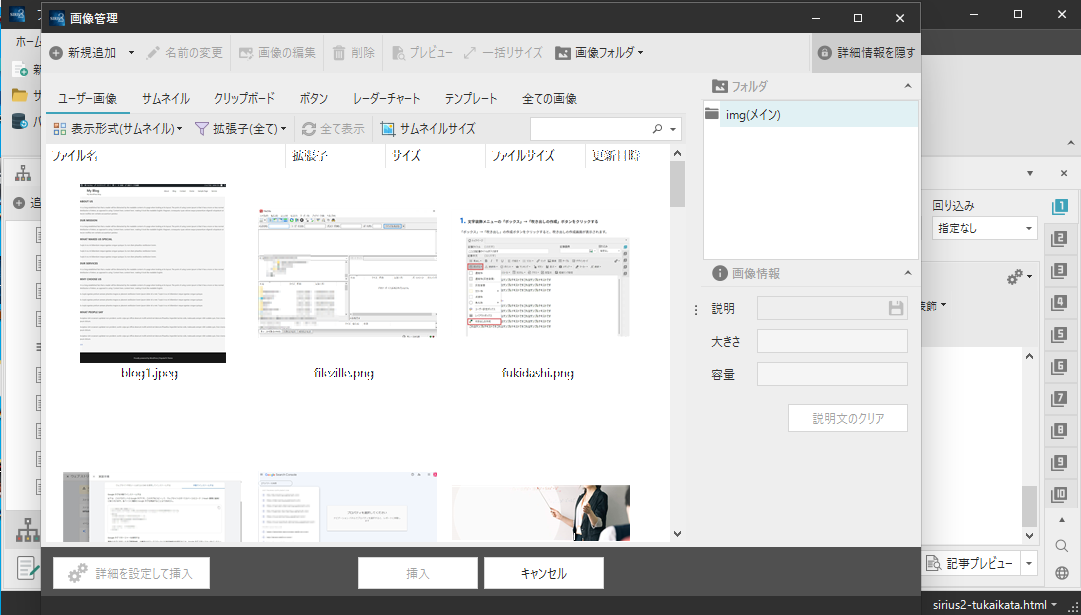Click the 説明文のクリア button
Screen dimensions: 1081x615
click(x=847, y=418)
